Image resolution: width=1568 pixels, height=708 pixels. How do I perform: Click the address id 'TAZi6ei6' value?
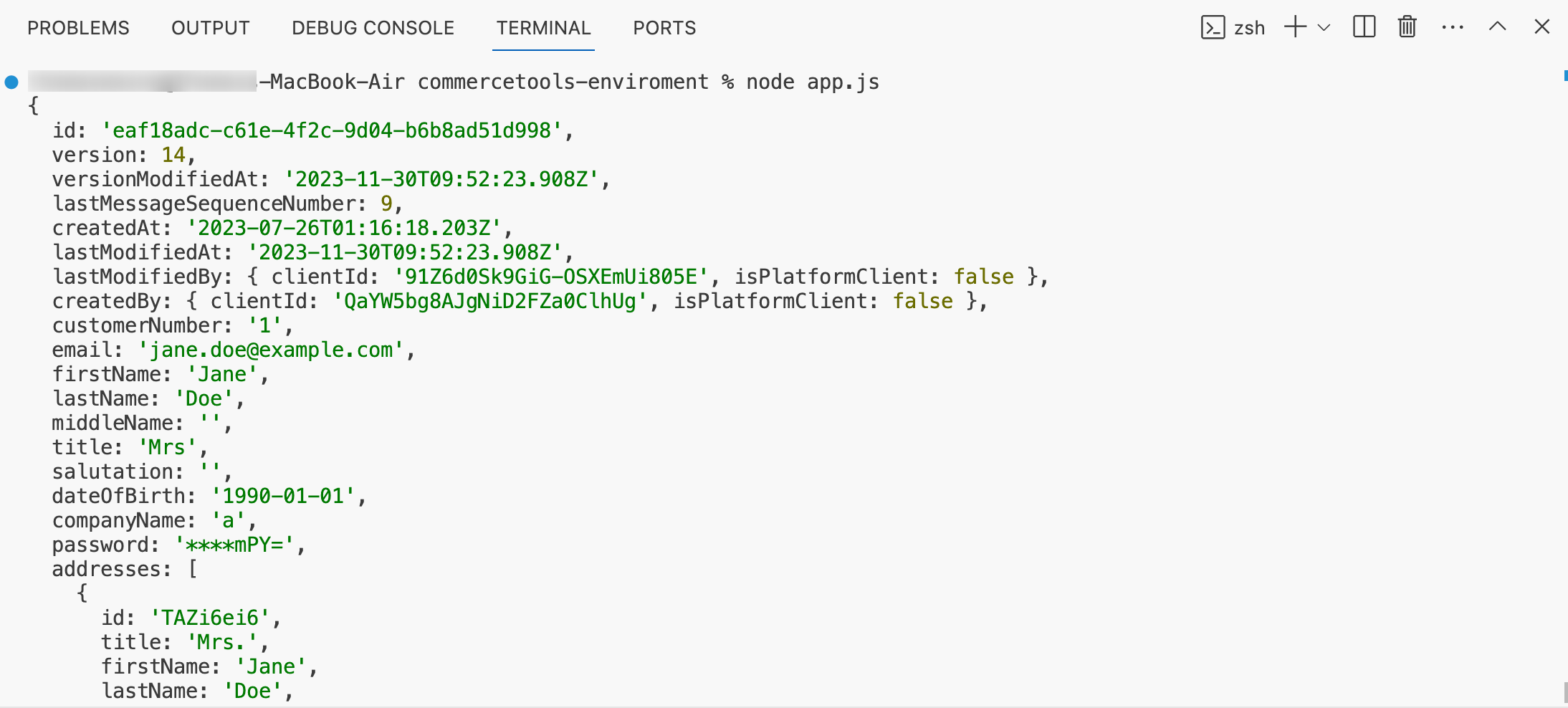point(209,618)
